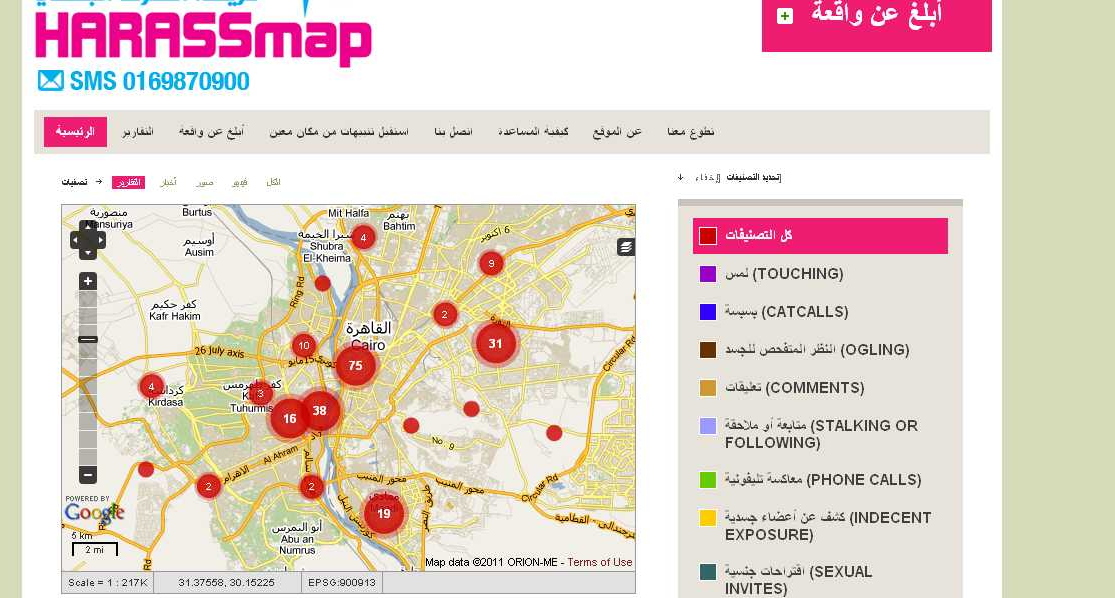The width and height of the screenshot is (1115, 598).
Task: Click the SMS envelope icon
Action: pos(50,80)
